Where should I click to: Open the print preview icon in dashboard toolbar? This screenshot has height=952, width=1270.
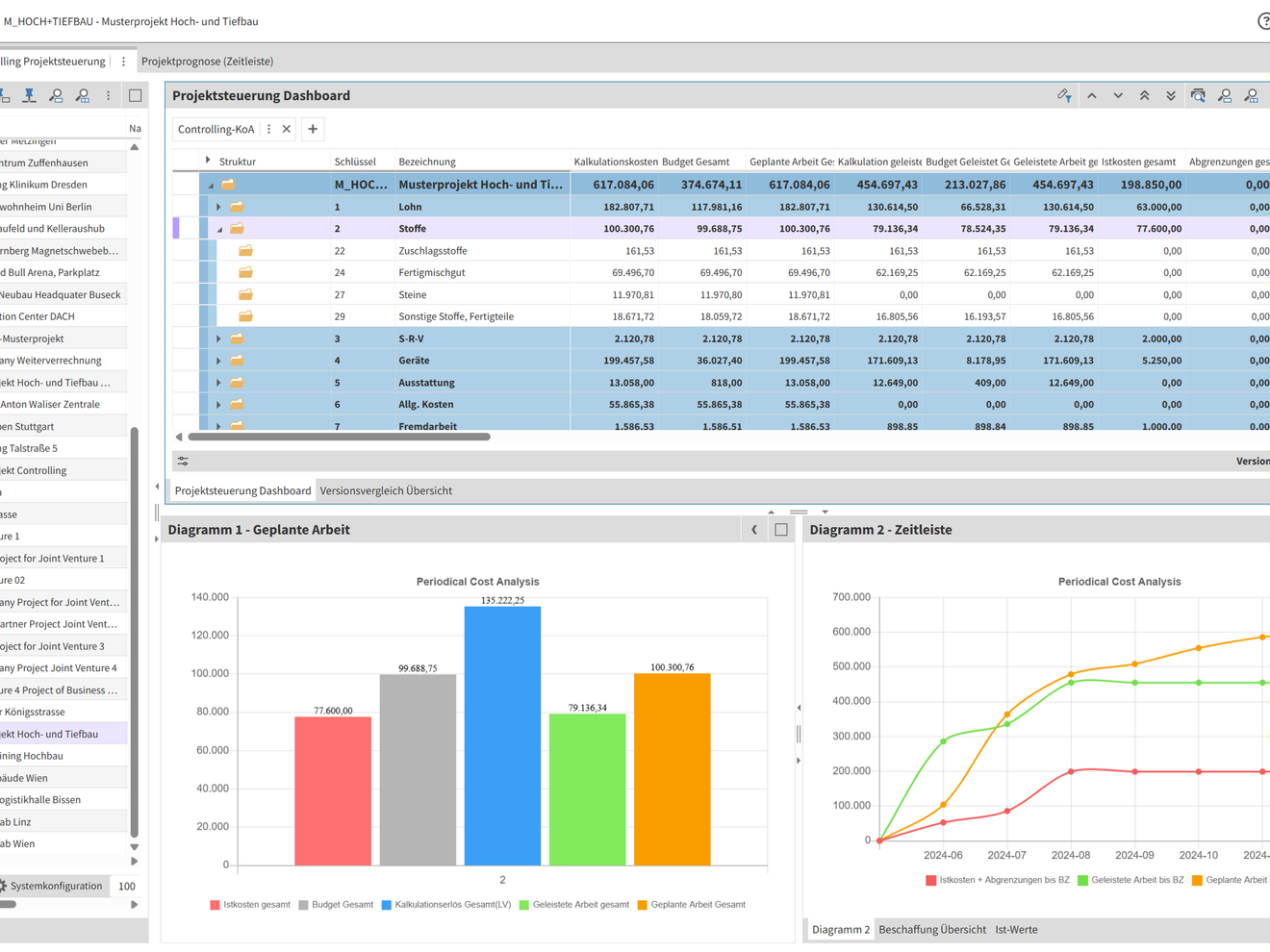point(1198,95)
